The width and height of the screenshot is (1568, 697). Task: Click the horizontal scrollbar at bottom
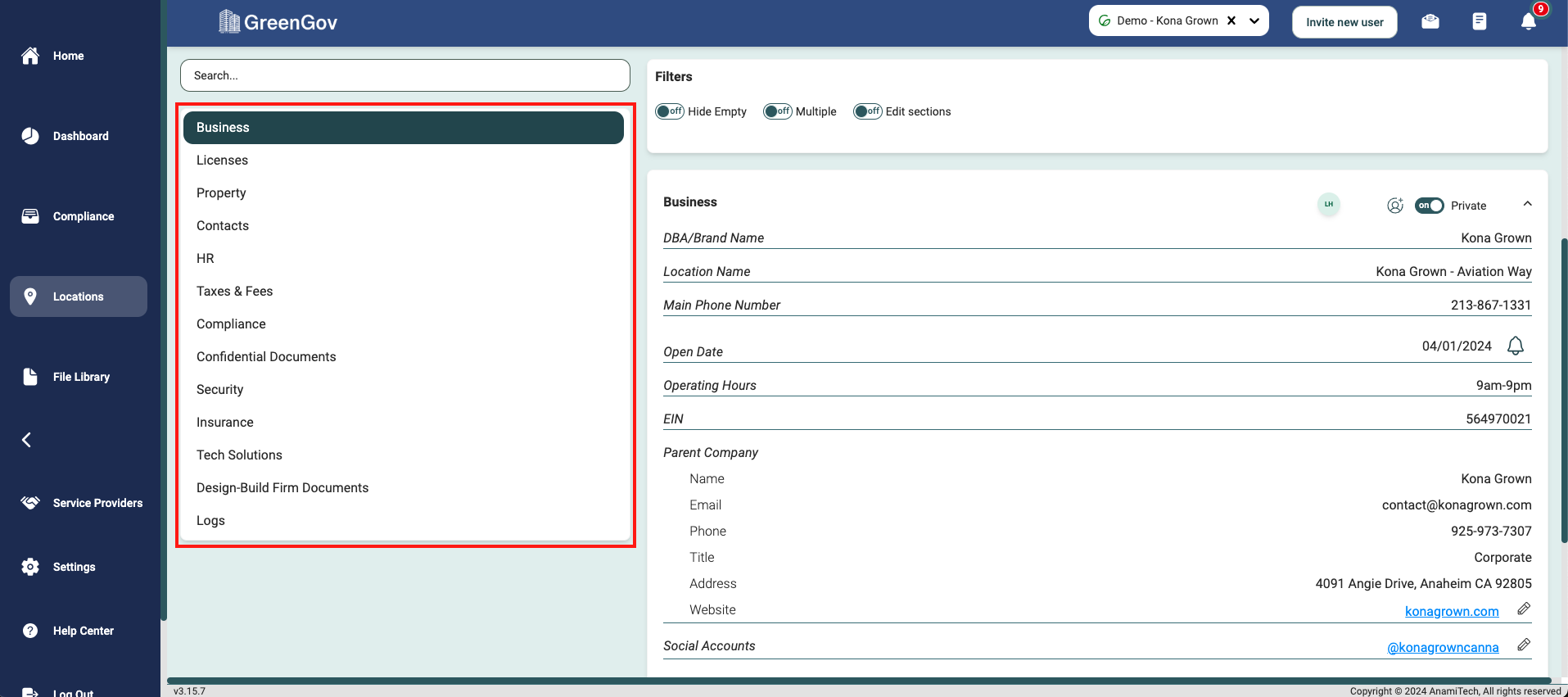(859, 681)
